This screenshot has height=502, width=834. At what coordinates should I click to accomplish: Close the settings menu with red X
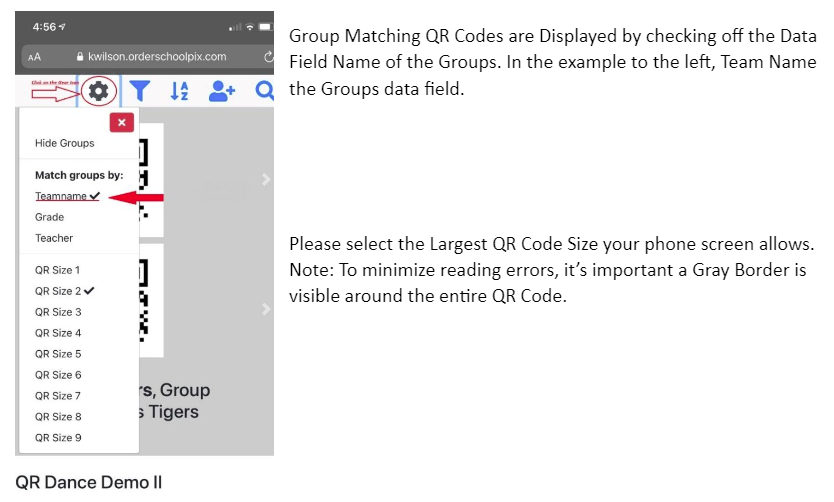122,122
